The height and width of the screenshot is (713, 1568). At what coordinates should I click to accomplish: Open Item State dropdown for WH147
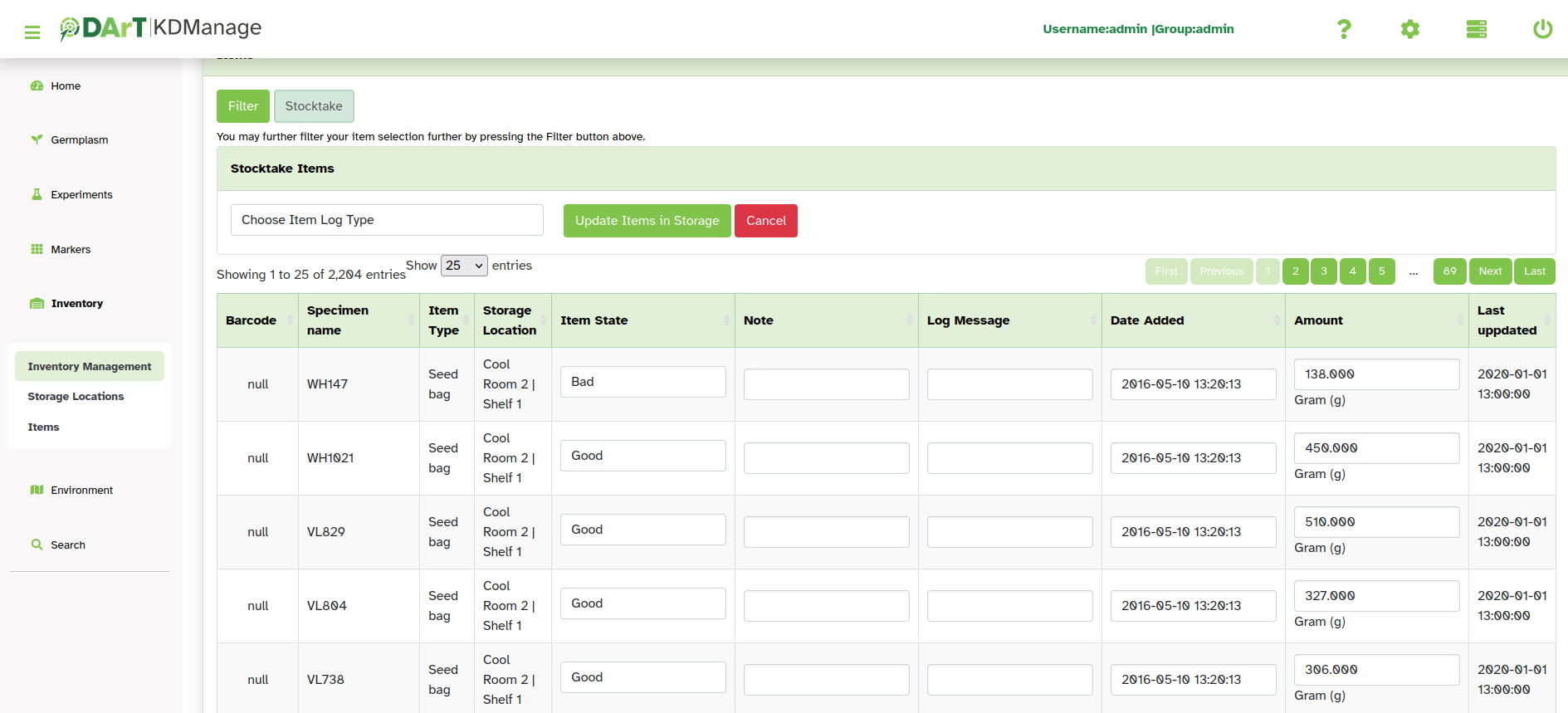tap(642, 382)
